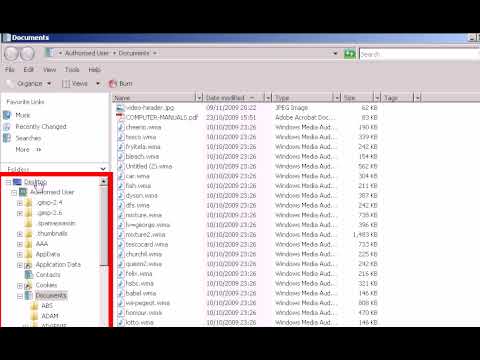Select the file Untitled (2).wma
The height and width of the screenshot is (360, 480).
pos(149,166)
